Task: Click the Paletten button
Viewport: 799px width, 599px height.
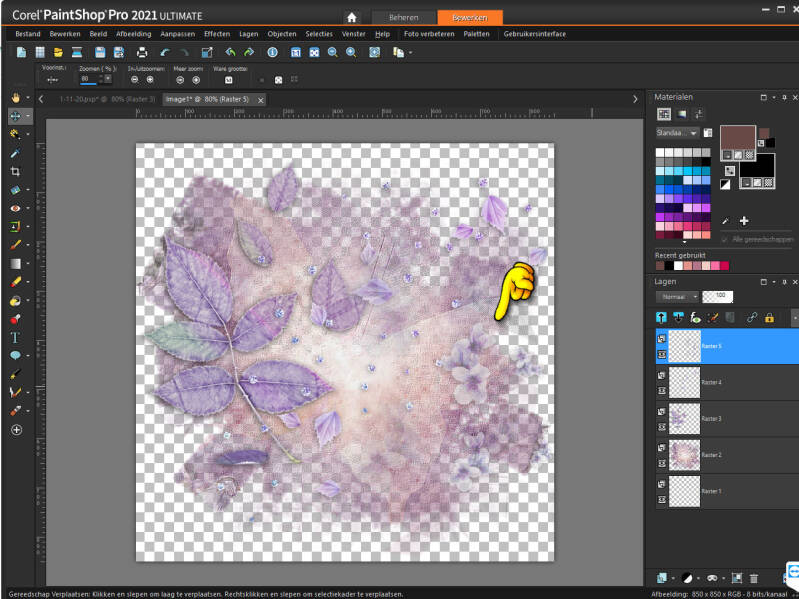Action: click(477, 34)
